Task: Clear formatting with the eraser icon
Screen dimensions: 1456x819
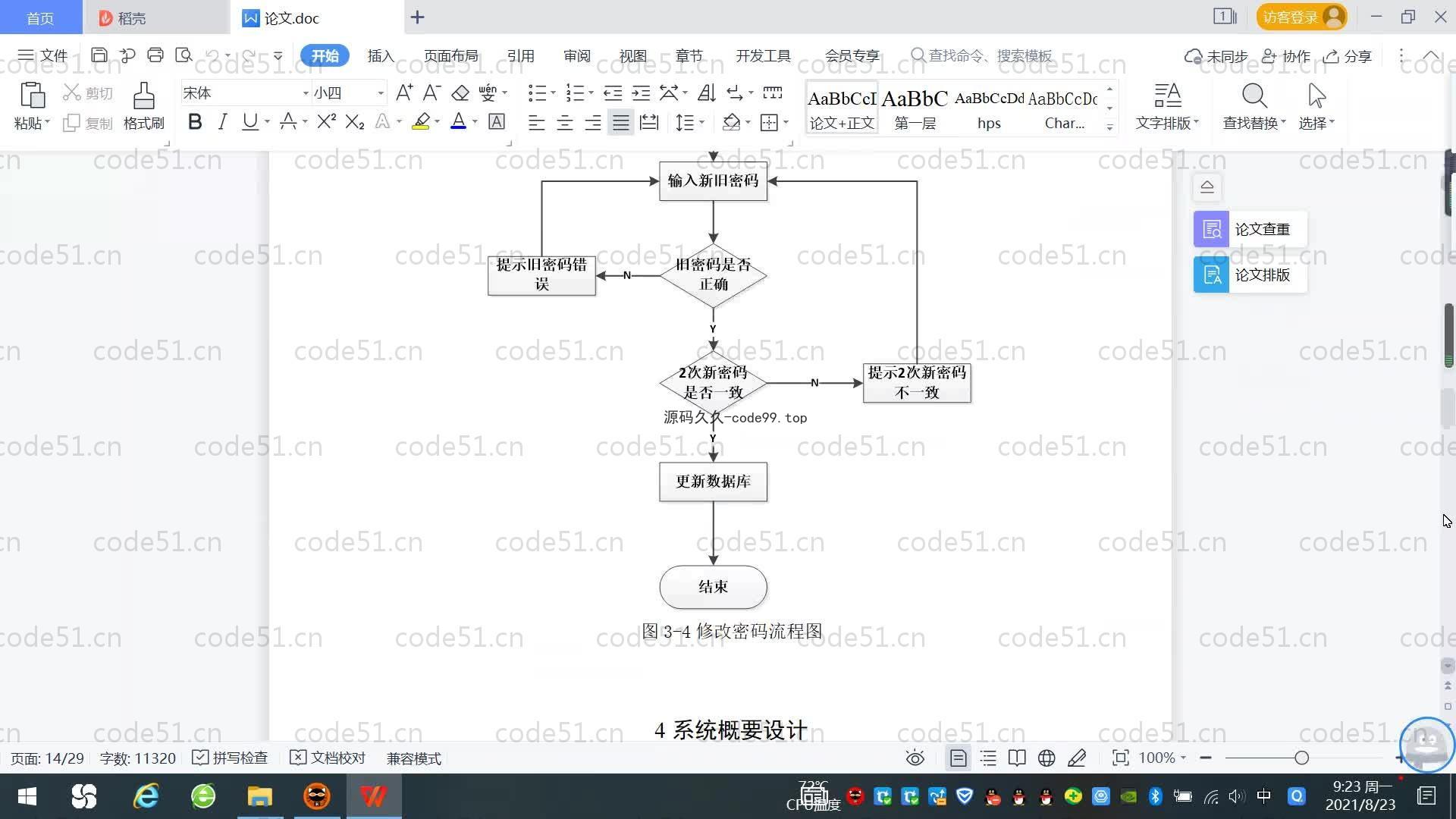Action: click(x=460, y=93)
